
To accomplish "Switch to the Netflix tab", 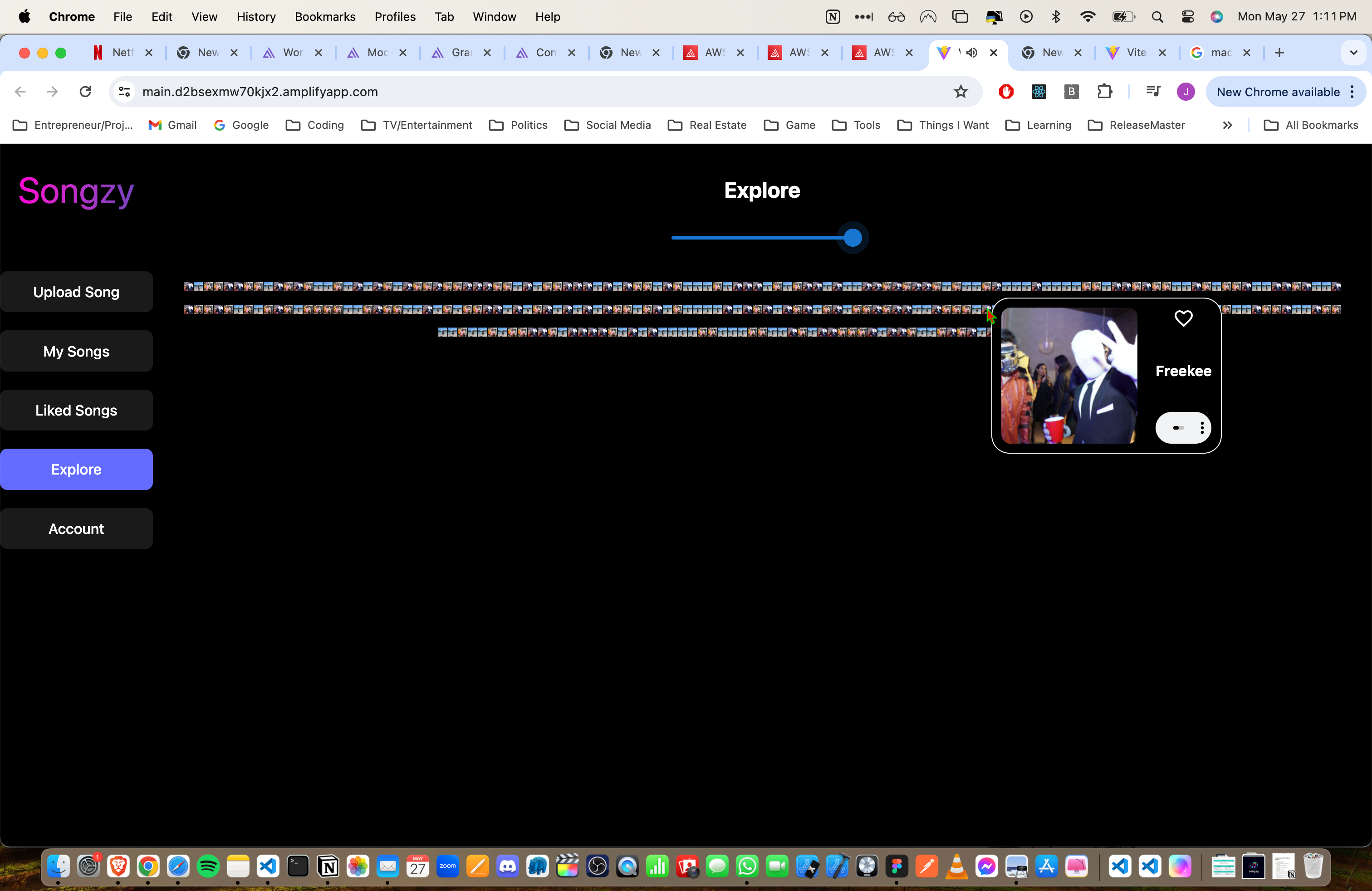I will click(113, 53).
